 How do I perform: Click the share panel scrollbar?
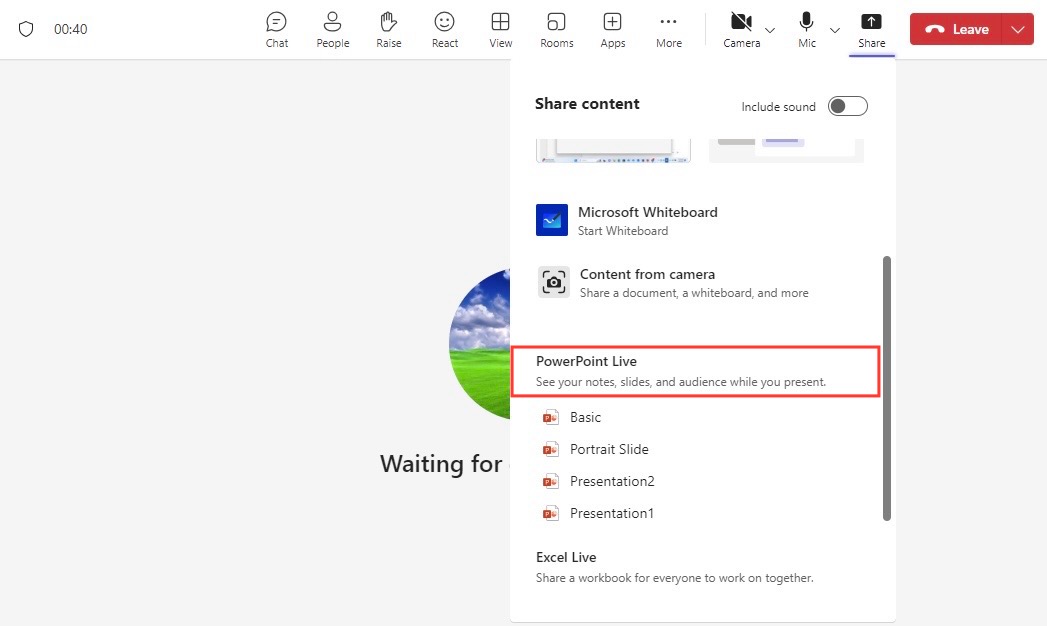[887, 388]
